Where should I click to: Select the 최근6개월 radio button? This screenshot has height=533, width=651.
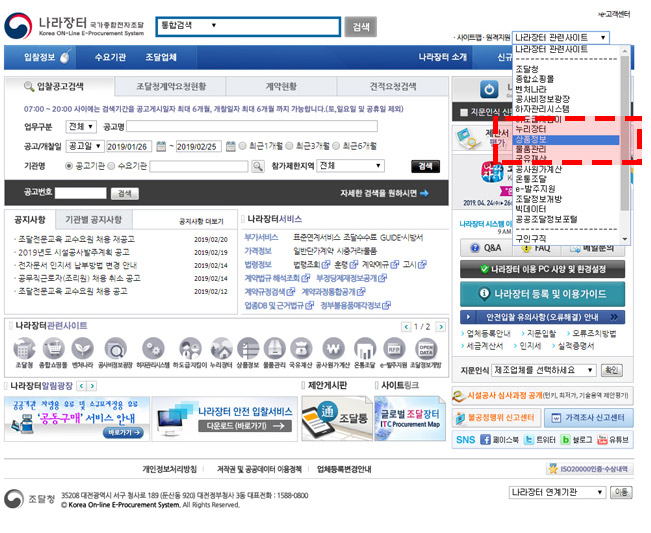[336, 146]
